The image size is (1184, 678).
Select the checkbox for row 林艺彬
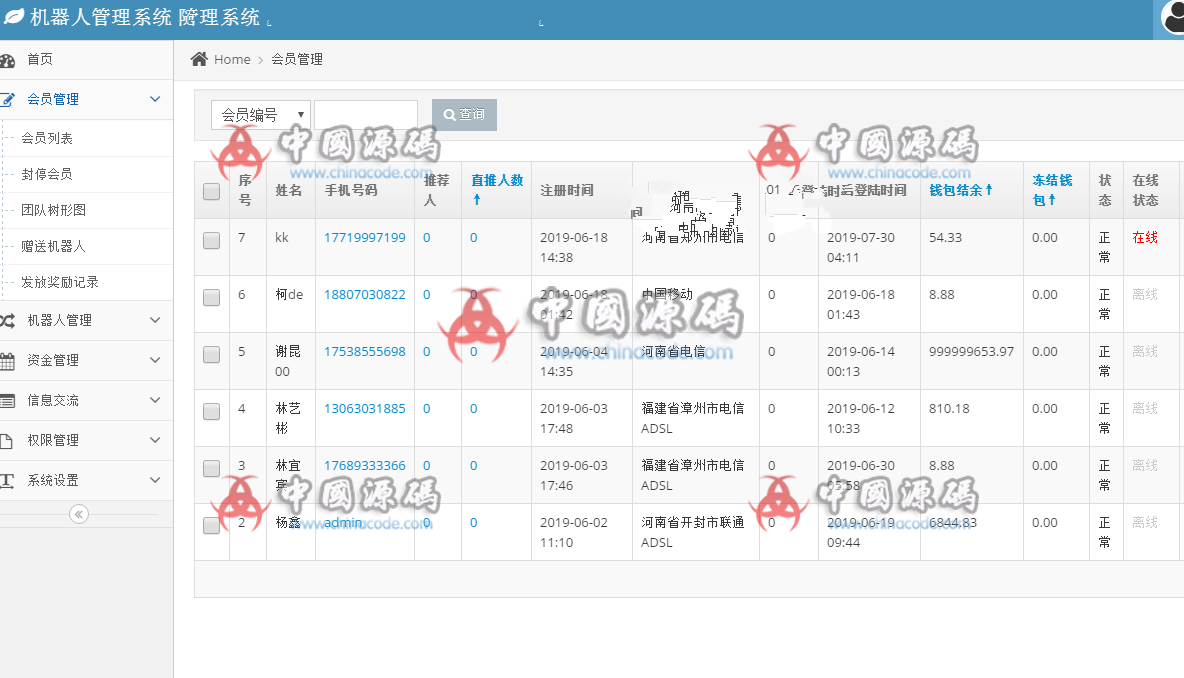point(211,411)
